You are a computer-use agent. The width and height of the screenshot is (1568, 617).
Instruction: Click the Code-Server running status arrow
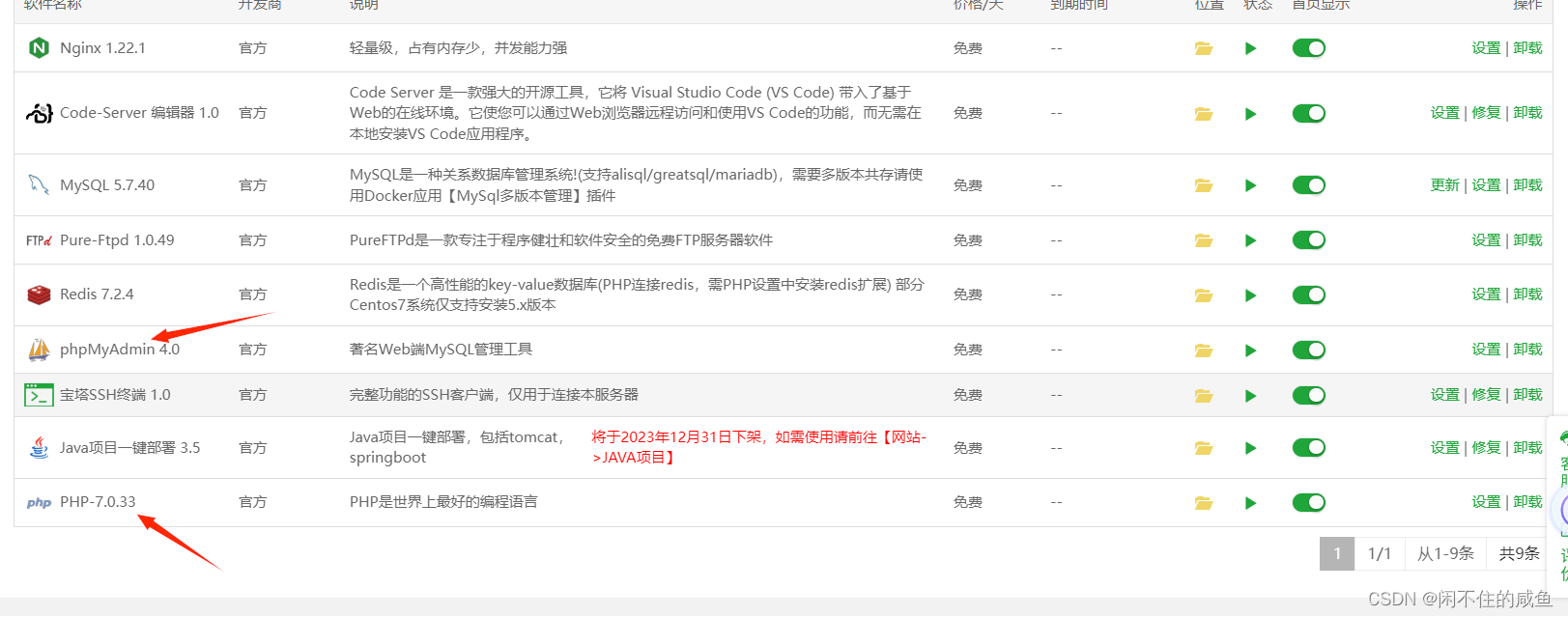pyautogui.click(x=1251, y=114)
